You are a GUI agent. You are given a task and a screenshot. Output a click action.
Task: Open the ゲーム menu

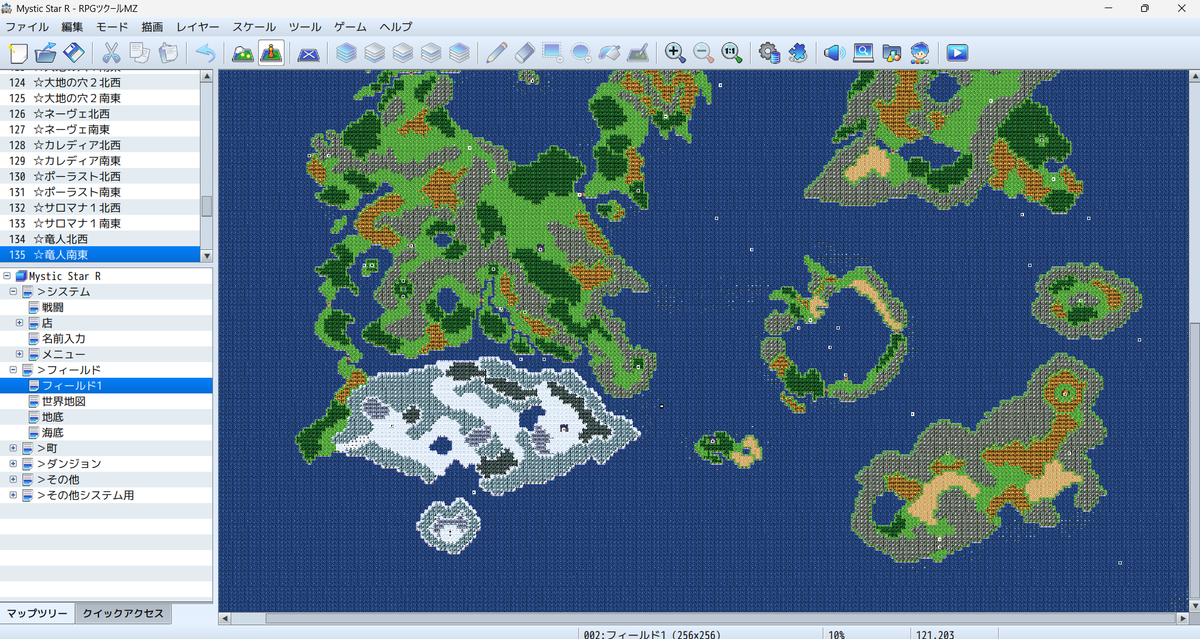(x=350, y=27)
